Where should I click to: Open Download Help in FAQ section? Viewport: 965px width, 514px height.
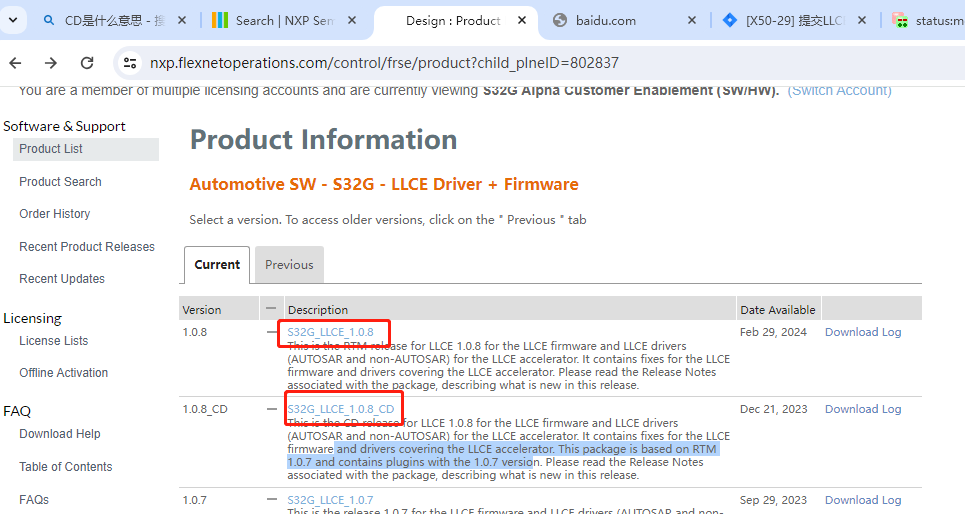tap(60, 434)
